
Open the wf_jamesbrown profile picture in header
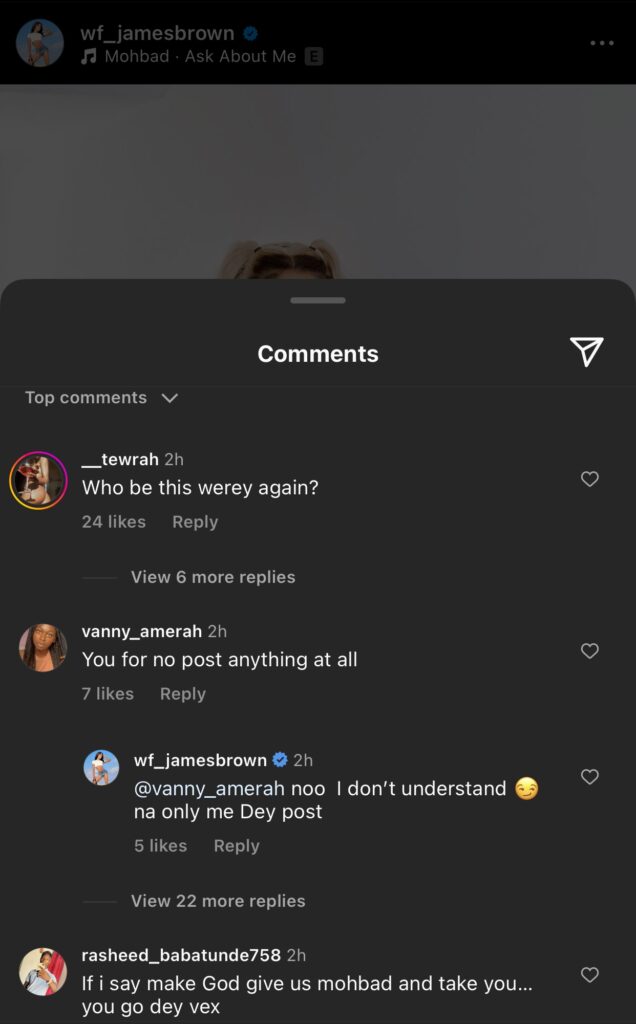40,43
